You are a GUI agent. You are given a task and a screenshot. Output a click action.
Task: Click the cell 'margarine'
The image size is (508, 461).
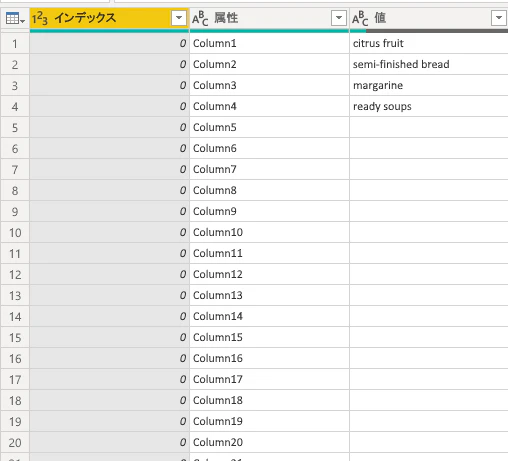point(429,85)
